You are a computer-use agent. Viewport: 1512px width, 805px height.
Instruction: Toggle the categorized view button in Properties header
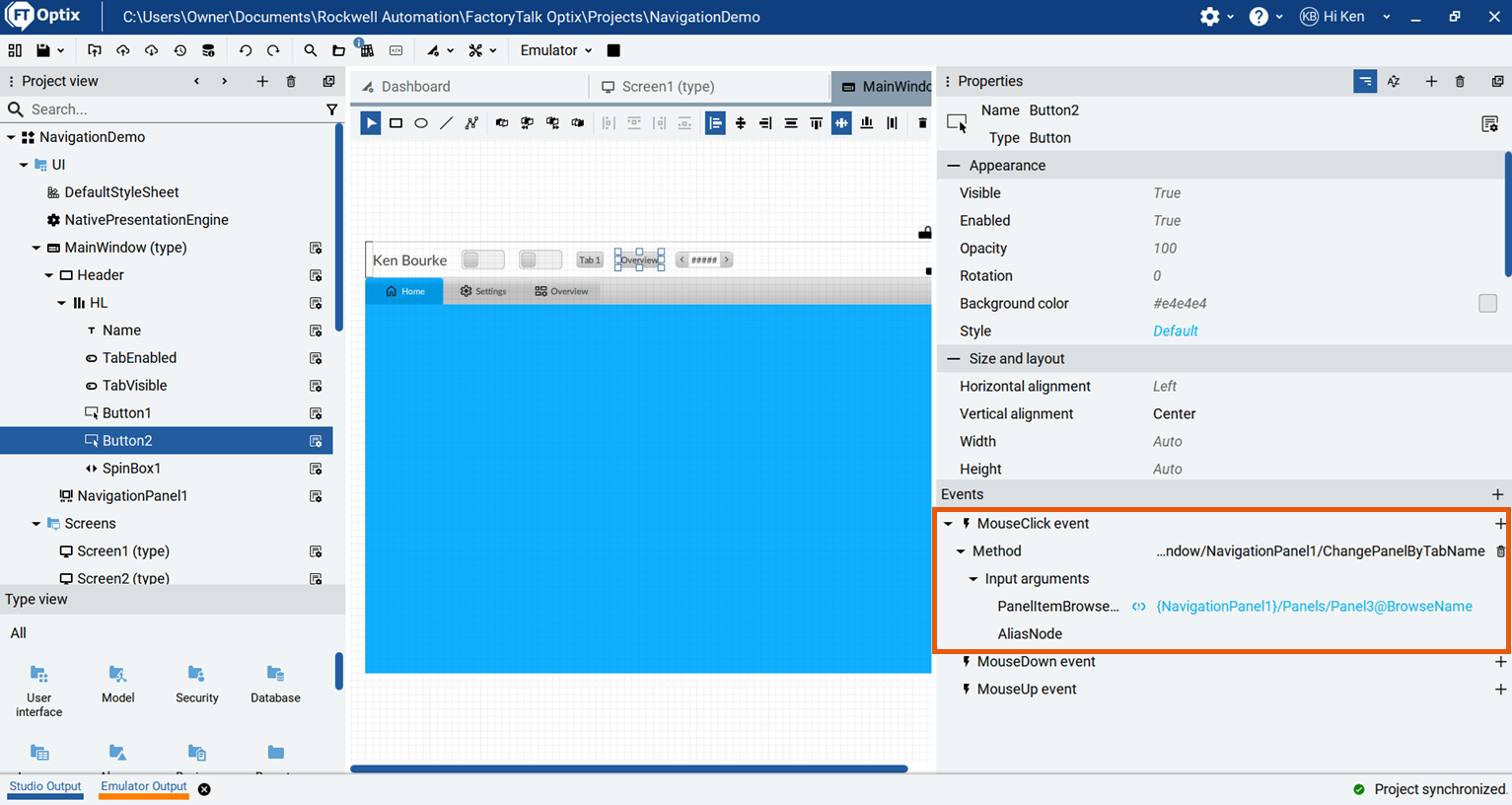[x=1365, y=81]
